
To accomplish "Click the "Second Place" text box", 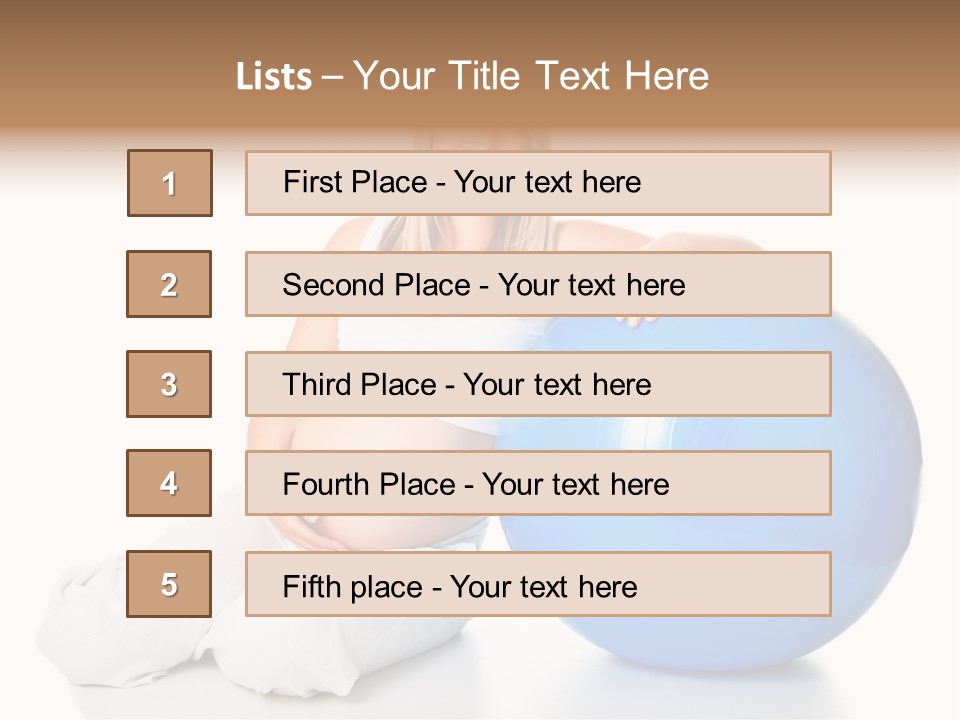I will [x=538, y=284].
